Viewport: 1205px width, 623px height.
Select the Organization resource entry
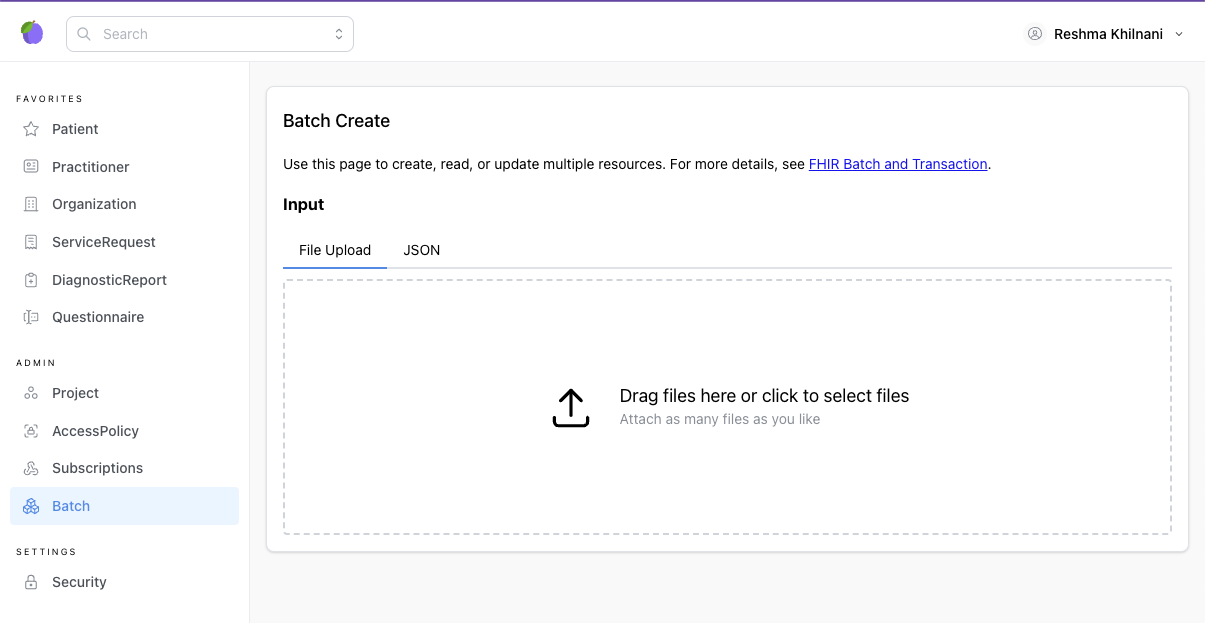point(93,204)
